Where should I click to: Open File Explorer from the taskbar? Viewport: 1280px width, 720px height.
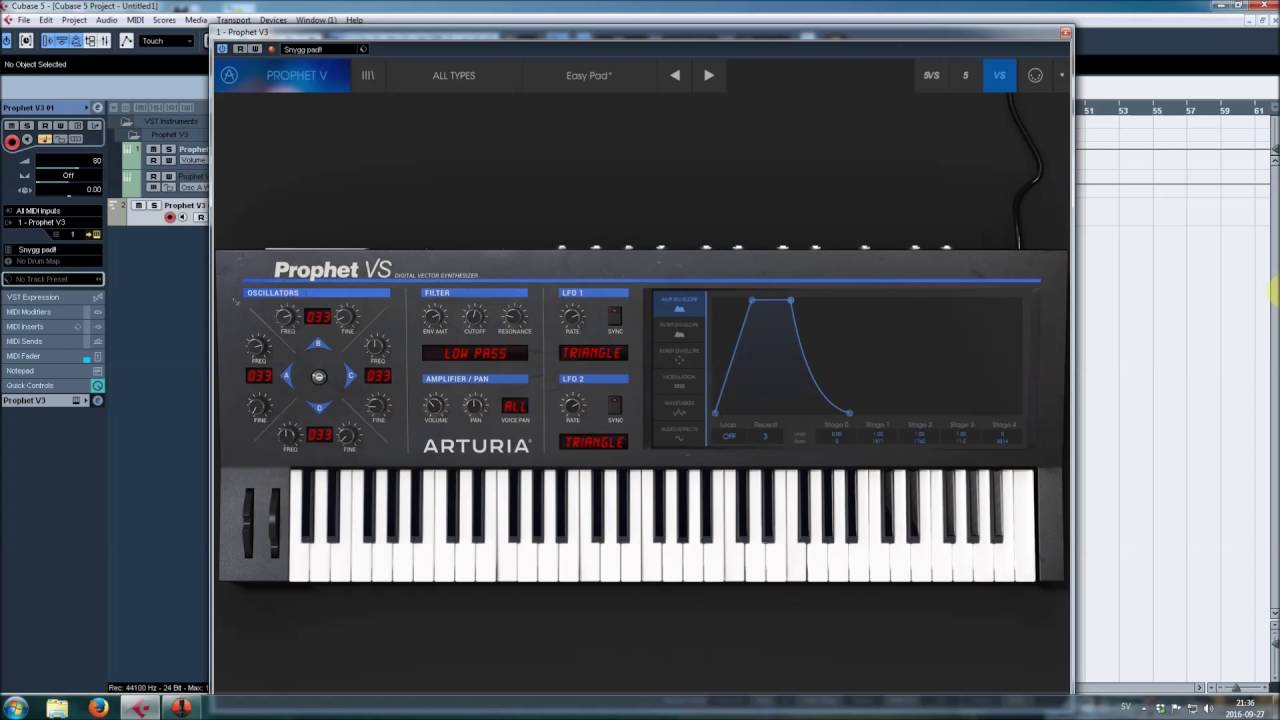coord(57,708)
